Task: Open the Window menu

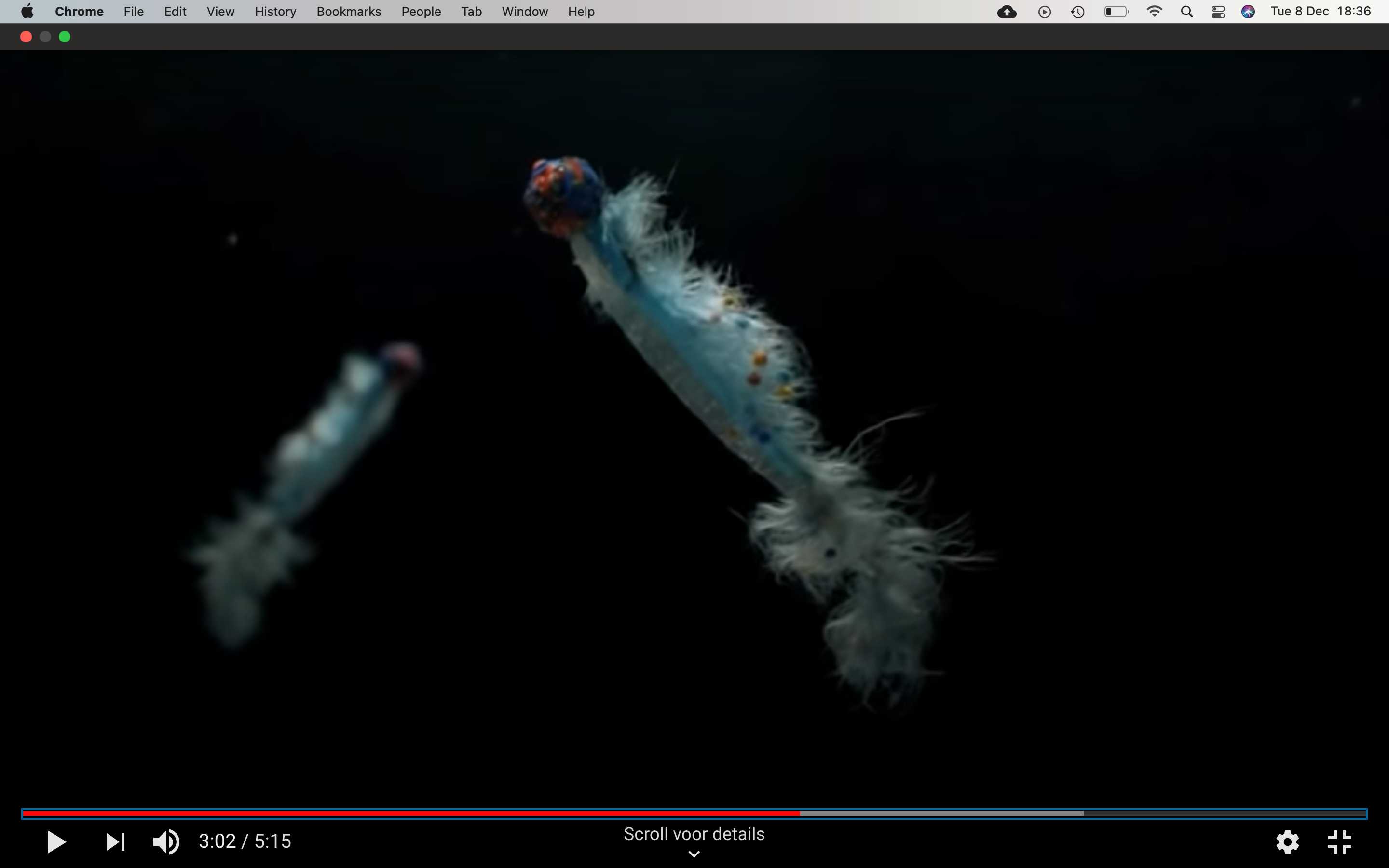Action: (x=525, y=12)
